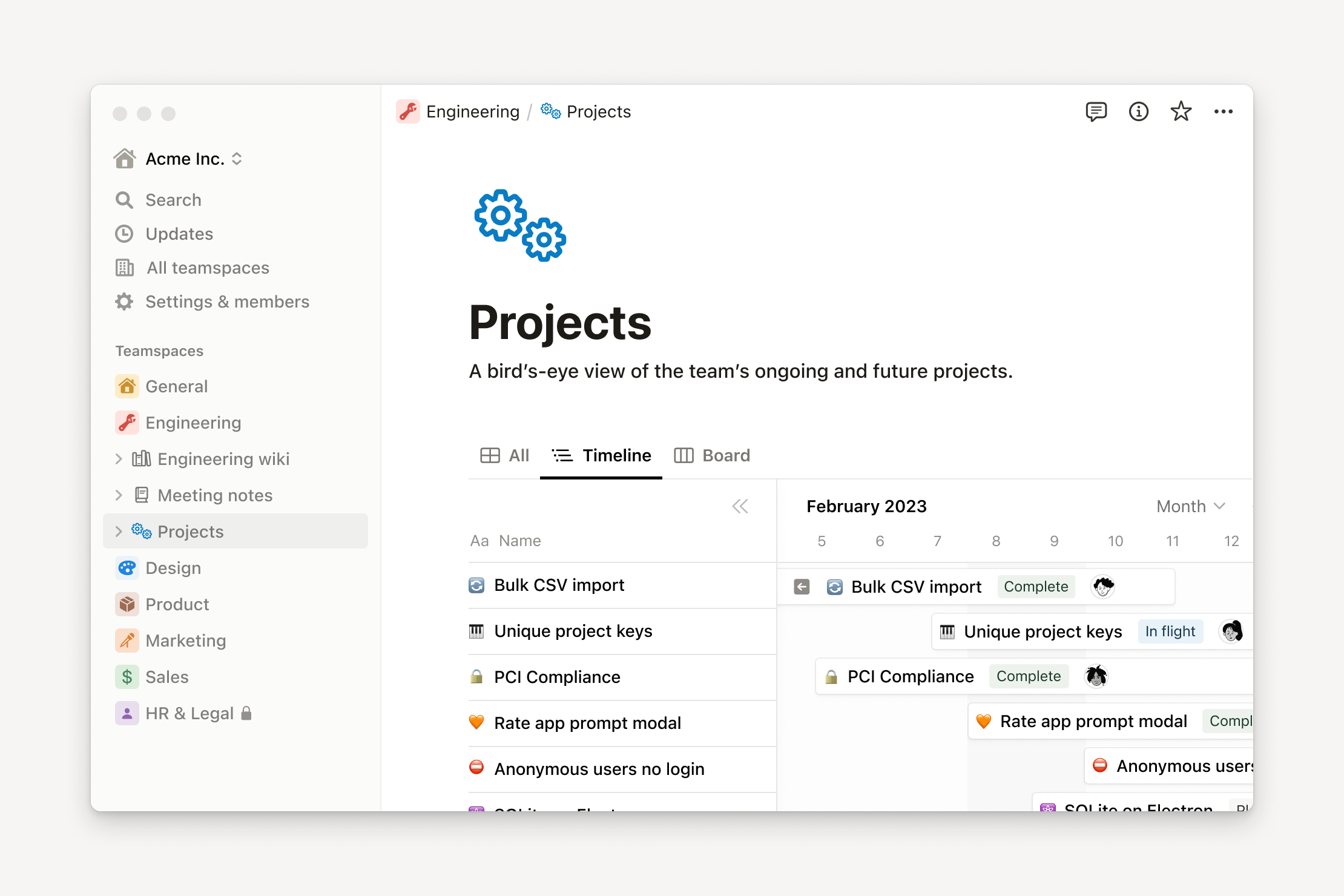Click the Sales dollar teamspace icon

click(x=127, y=676)
